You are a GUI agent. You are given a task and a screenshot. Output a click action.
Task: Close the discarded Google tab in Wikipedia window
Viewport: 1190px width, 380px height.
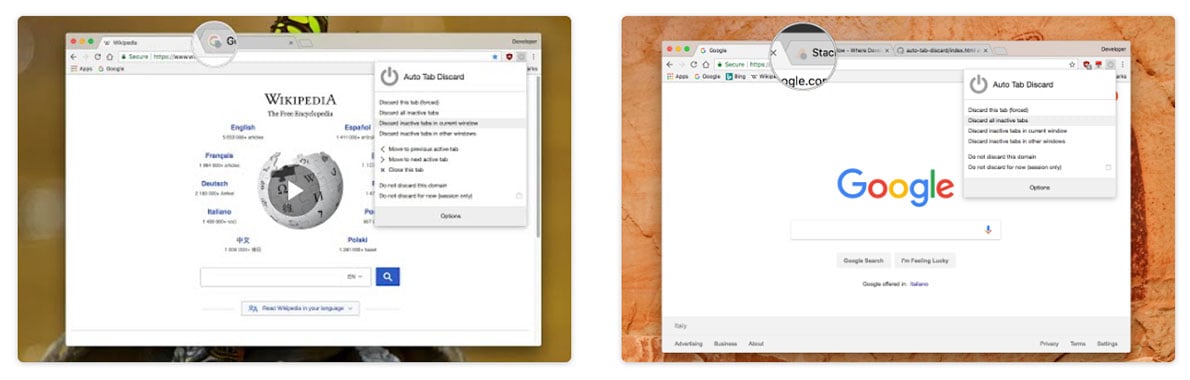pos(290,42)
